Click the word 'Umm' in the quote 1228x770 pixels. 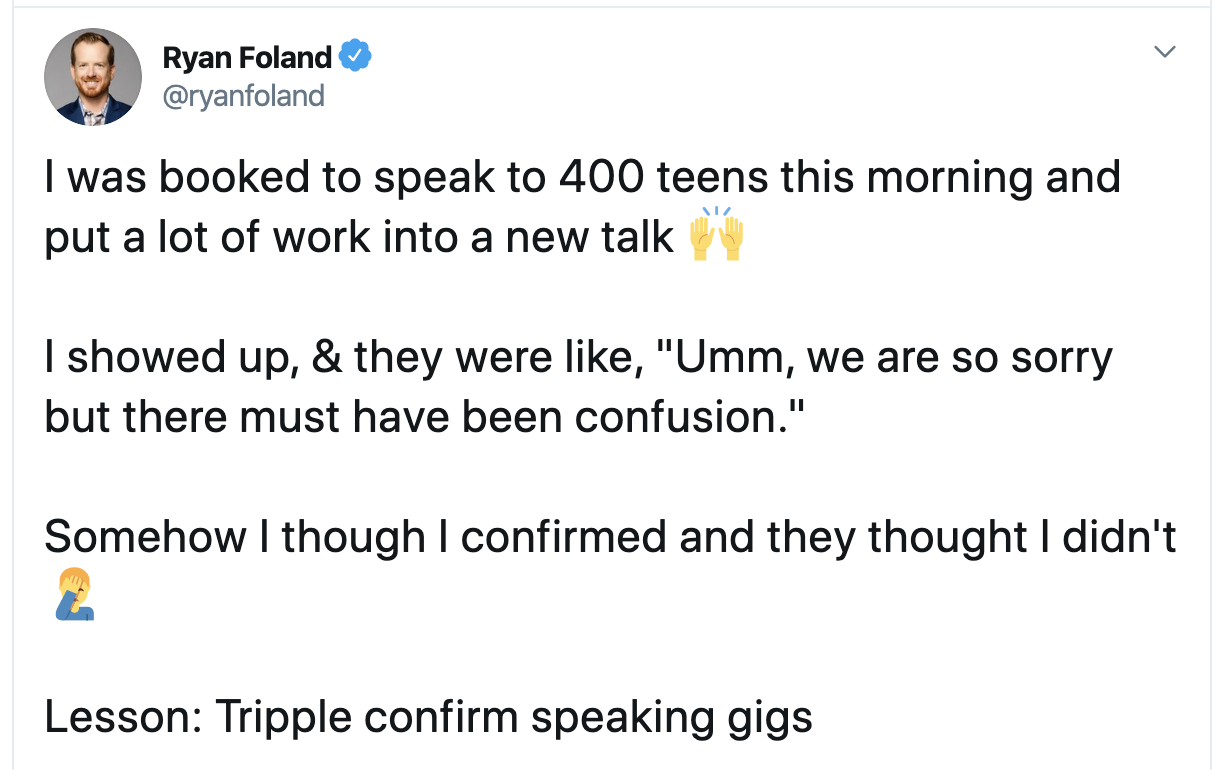pos(725,358)
